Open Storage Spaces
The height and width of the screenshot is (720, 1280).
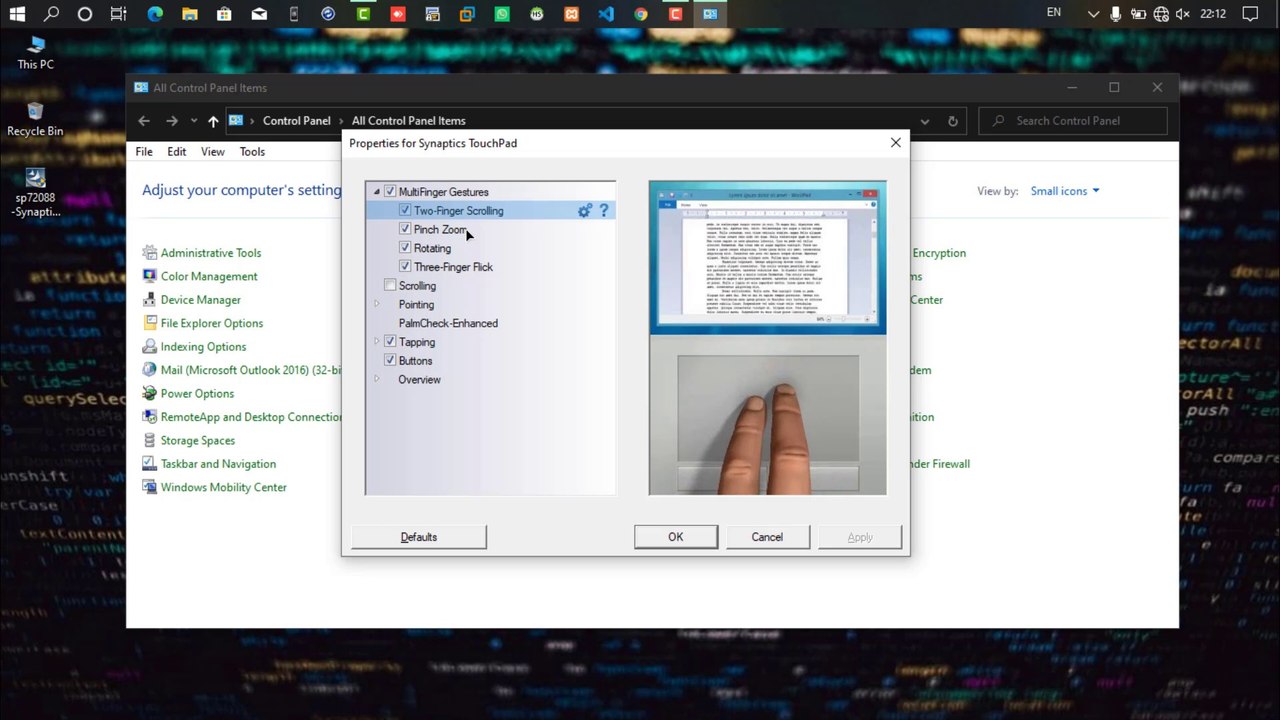click(x=198, y=441)
